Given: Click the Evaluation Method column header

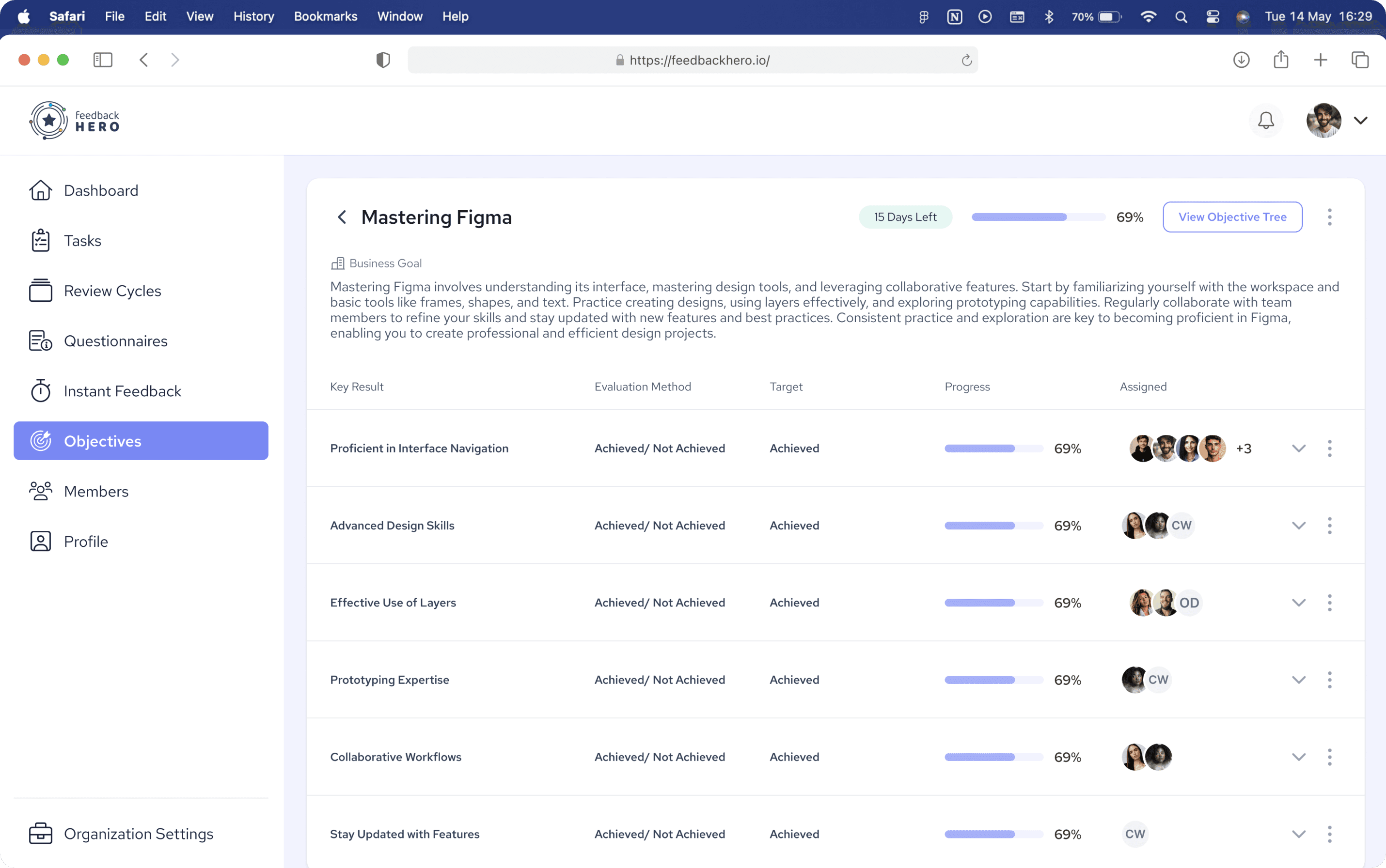Looking at the screenshot, I should (x=643, y=387).
